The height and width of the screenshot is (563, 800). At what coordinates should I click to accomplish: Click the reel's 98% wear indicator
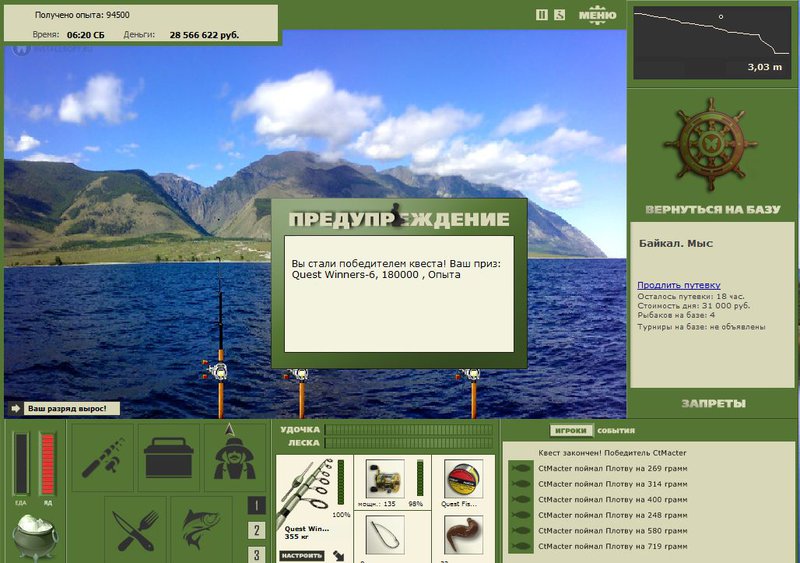[420, 477]
